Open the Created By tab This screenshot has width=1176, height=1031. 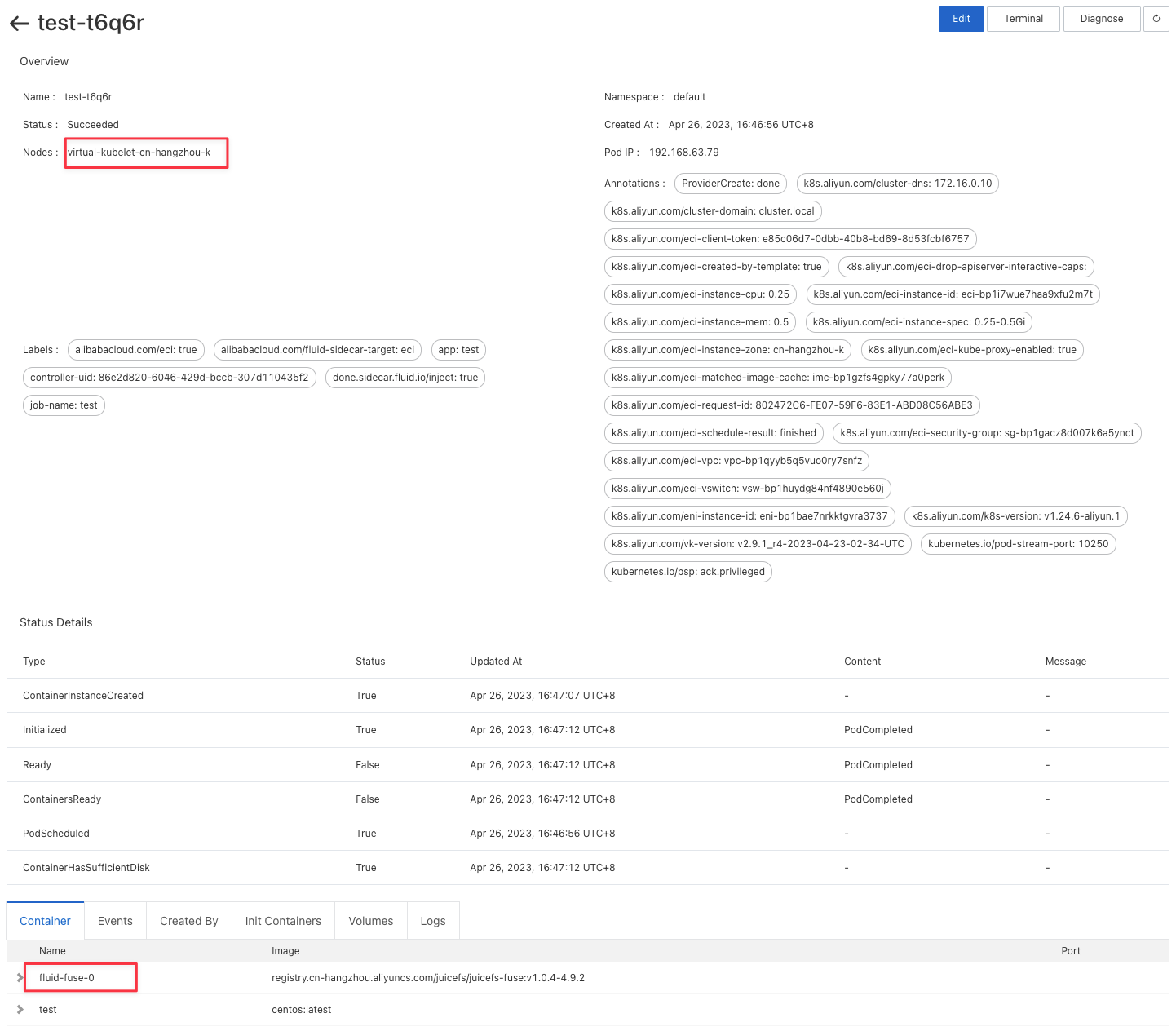[x=188, y=921]
